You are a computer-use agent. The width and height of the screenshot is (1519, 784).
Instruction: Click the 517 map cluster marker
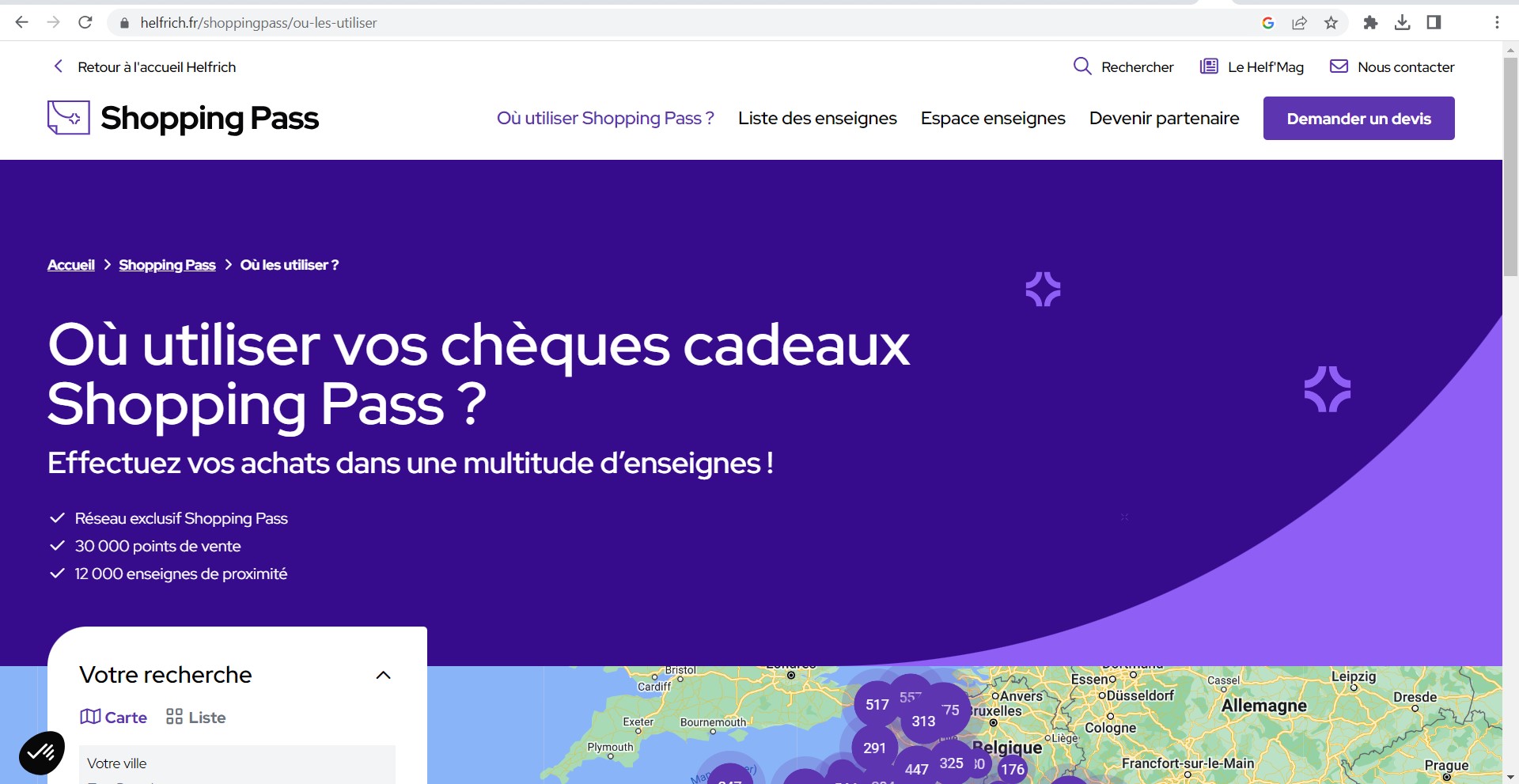point(876,704)
